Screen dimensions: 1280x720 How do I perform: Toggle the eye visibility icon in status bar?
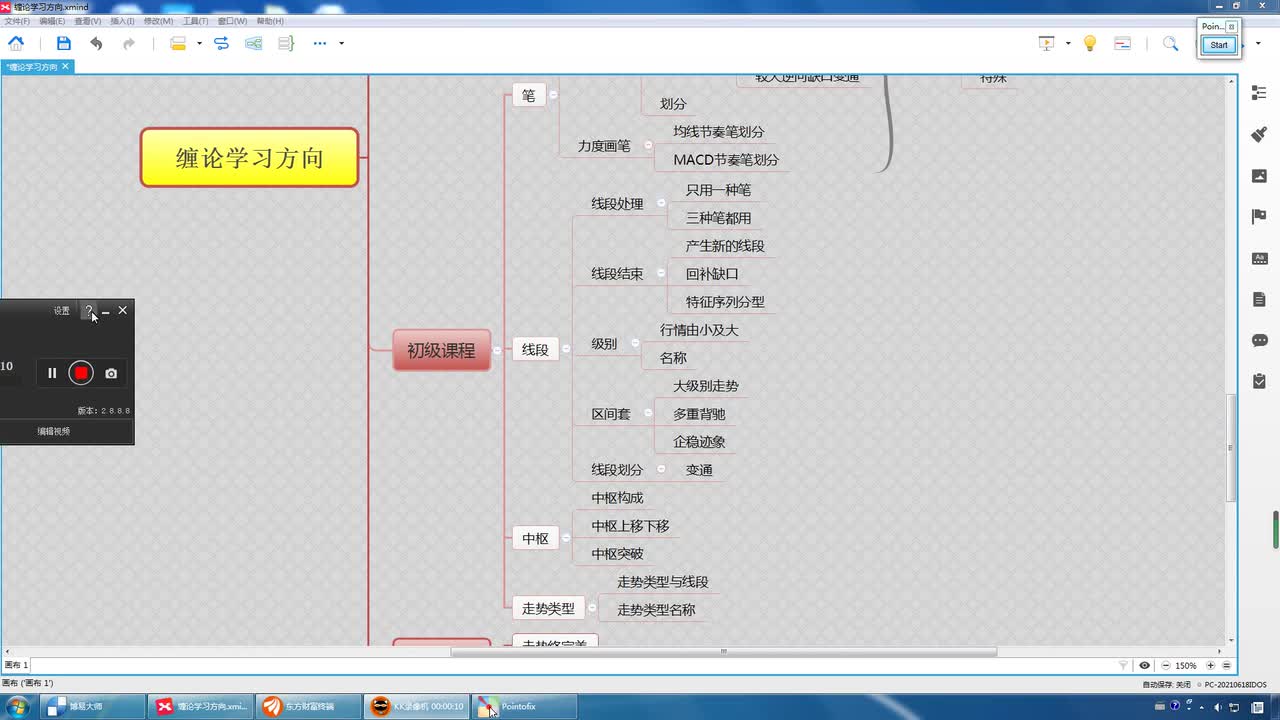1145,665
